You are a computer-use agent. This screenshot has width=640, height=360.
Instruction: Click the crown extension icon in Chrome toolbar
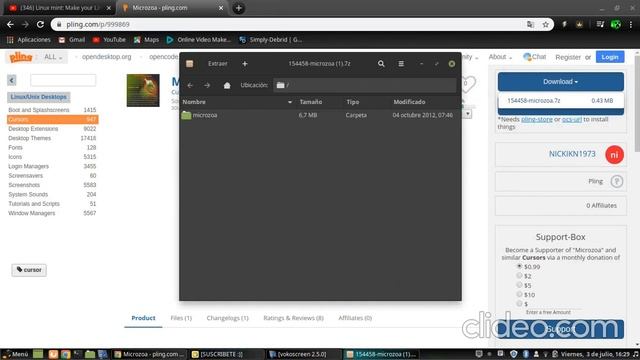click(x=580, y=24)
